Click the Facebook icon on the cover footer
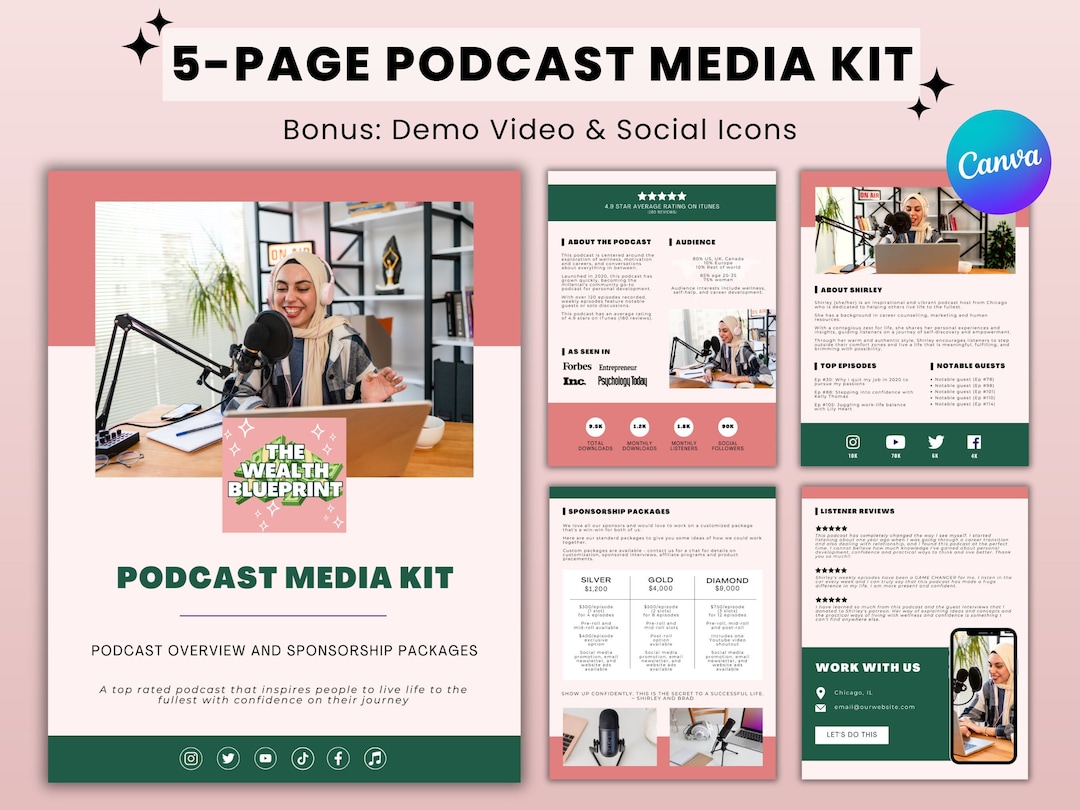The image size is (1080, 810). [339, 758]
